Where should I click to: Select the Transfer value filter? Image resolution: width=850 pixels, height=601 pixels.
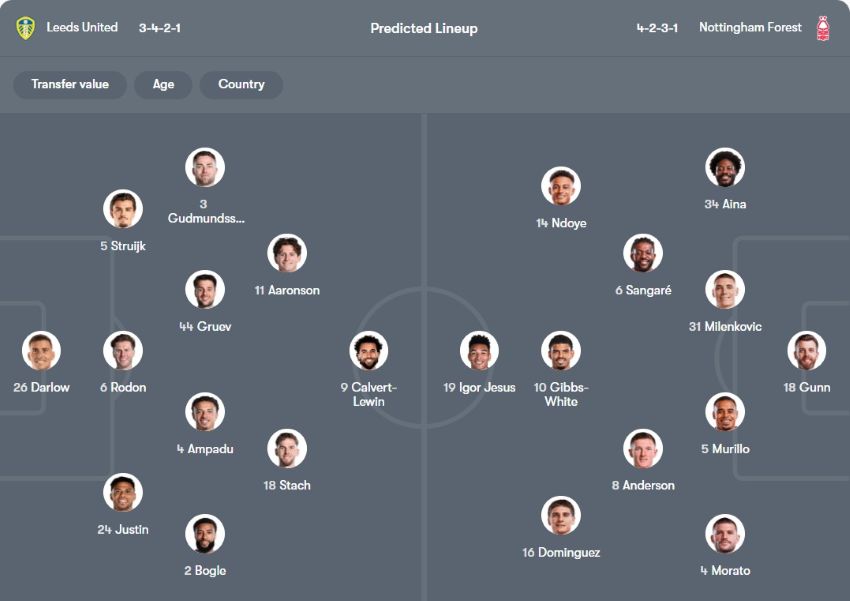69,85
